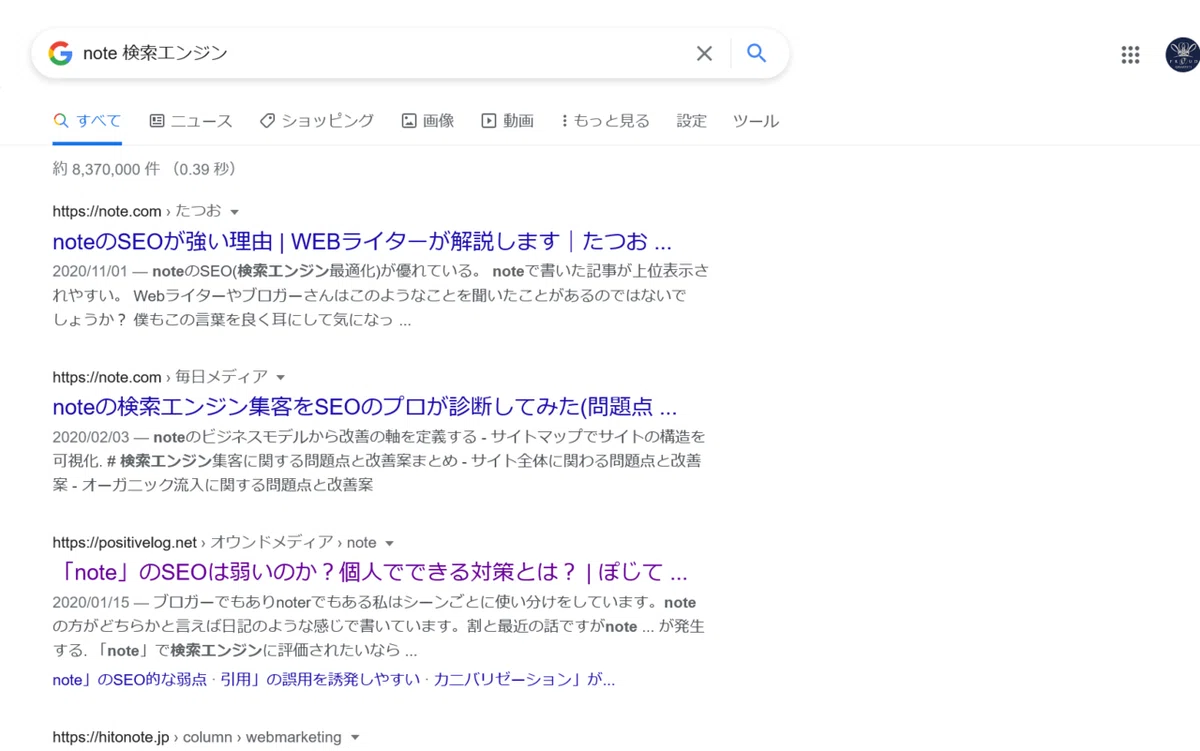The image size is (1200, 751).
Task: Click sitelink カニバリゼーション」が...
Action: click(x=524, y=679)
